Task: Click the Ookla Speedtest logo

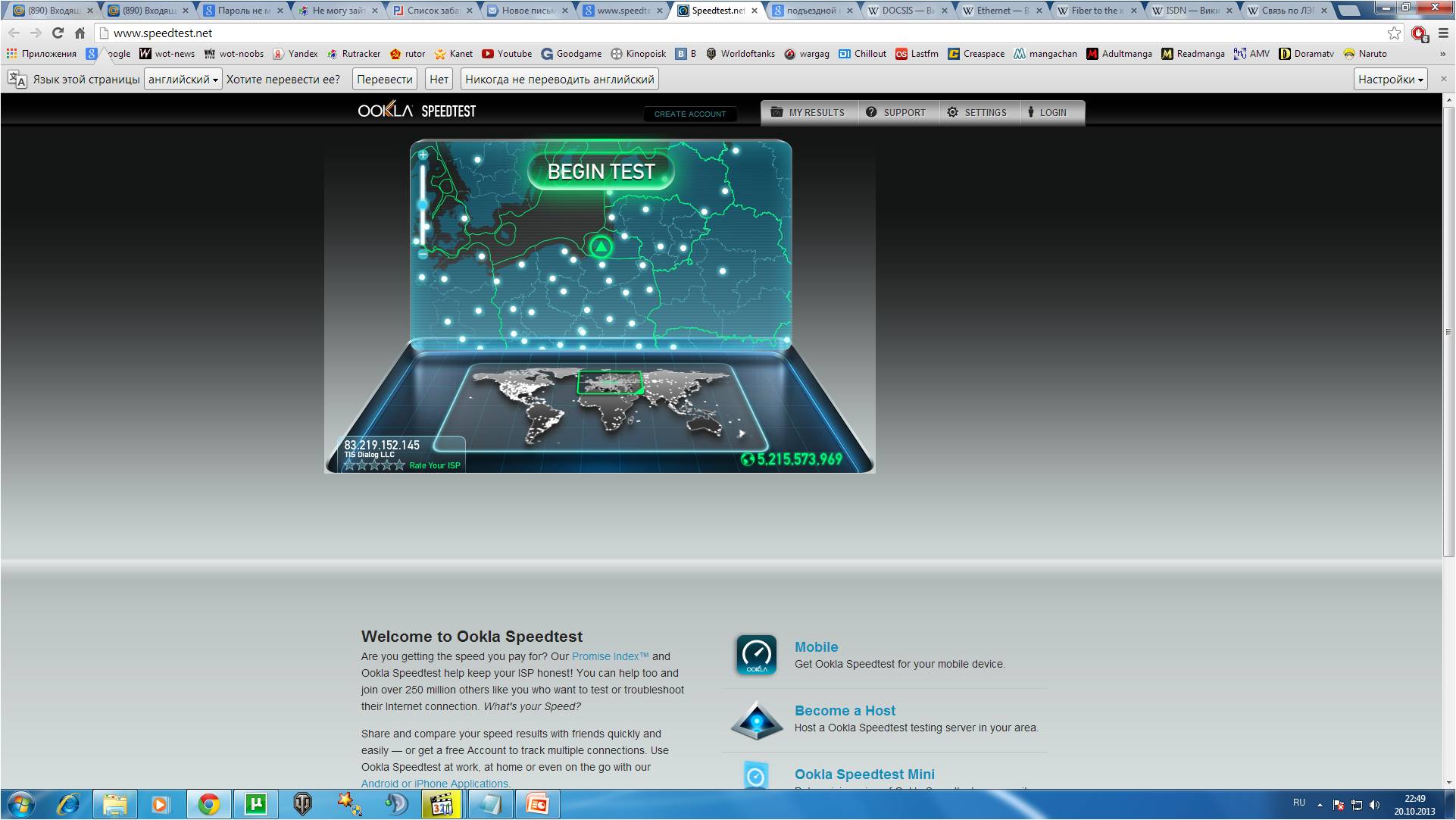Action: click(417, 111)
